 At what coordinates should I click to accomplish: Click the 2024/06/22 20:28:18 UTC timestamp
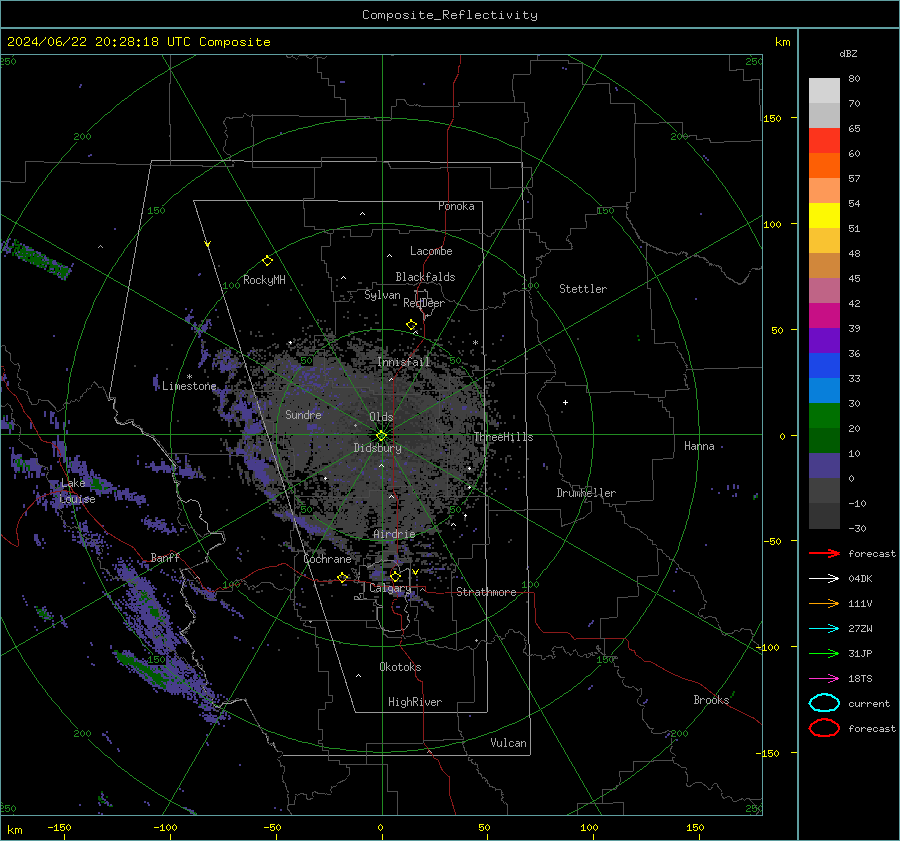[x=91, y=41]
